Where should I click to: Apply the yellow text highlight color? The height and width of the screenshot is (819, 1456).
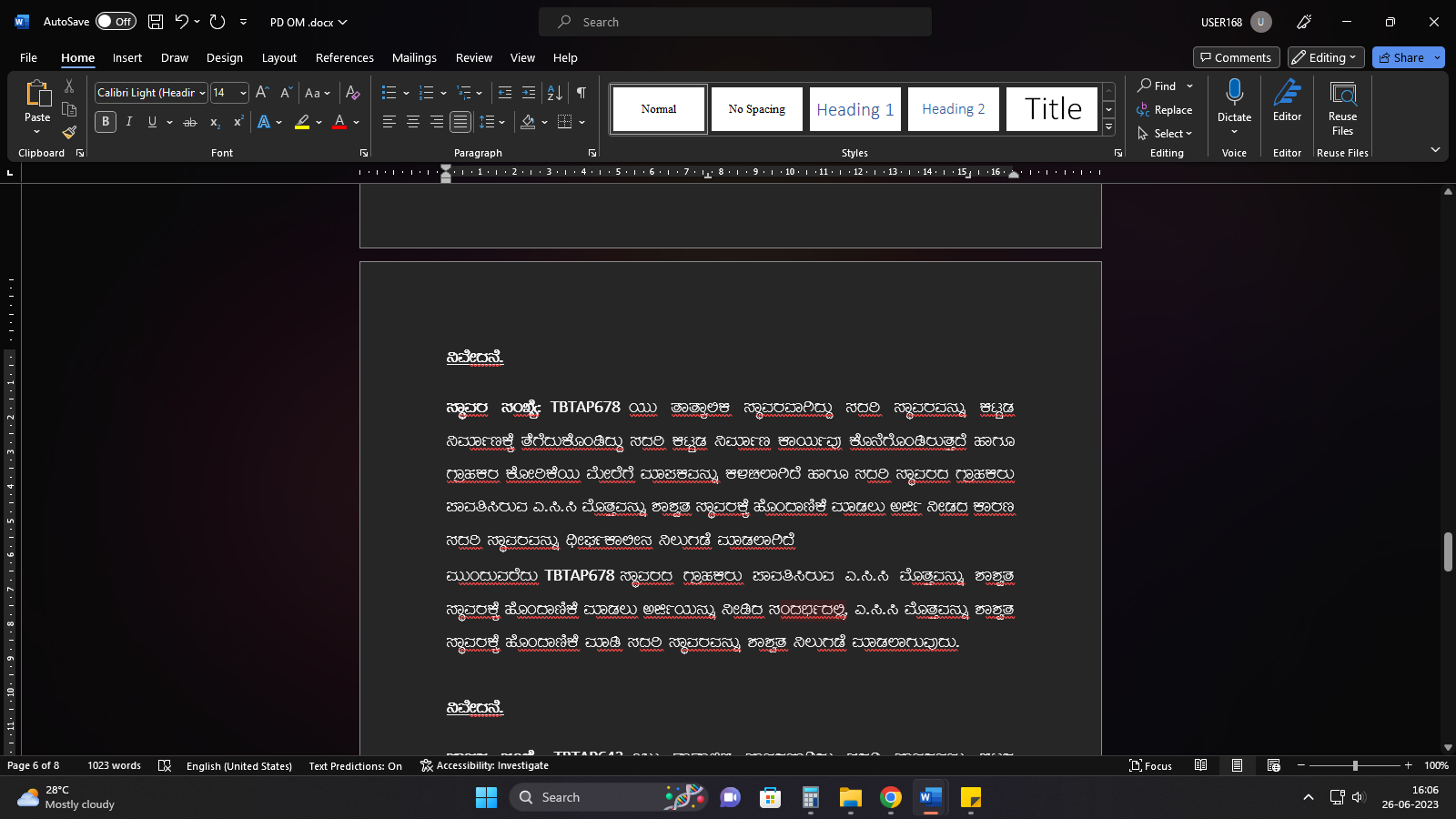[302, 122]
